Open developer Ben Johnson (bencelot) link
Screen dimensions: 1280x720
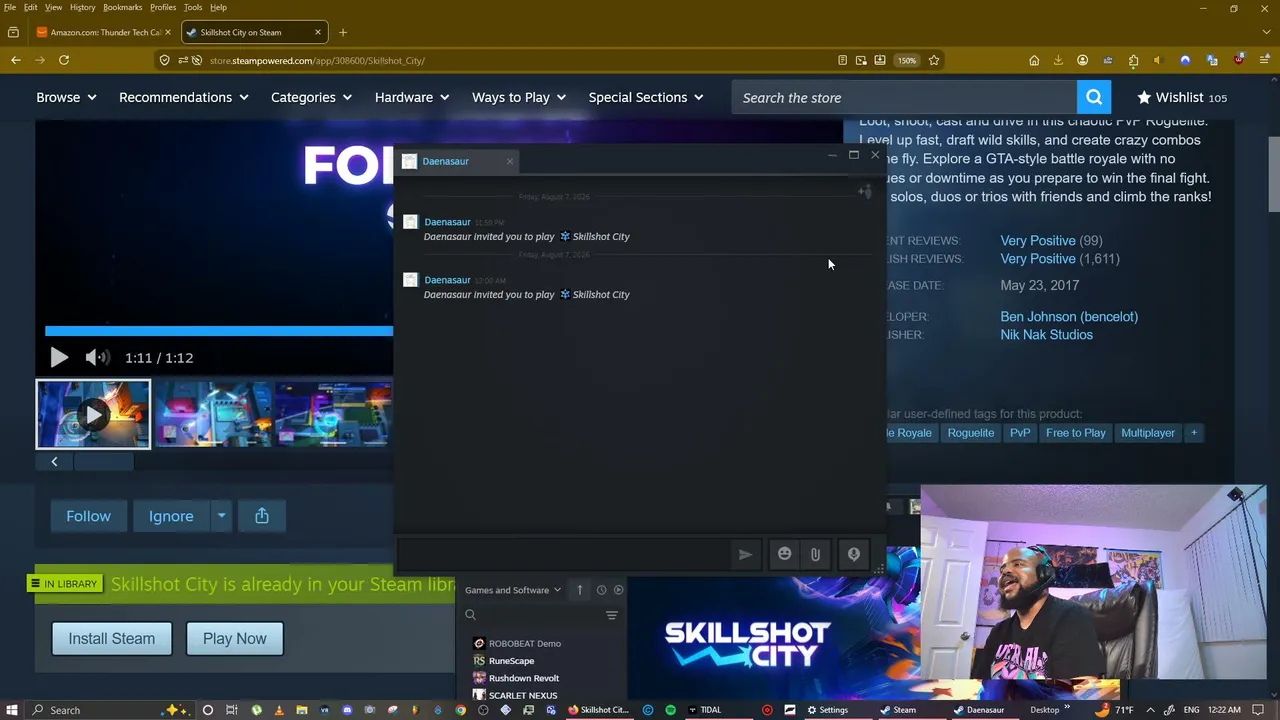1069,316
